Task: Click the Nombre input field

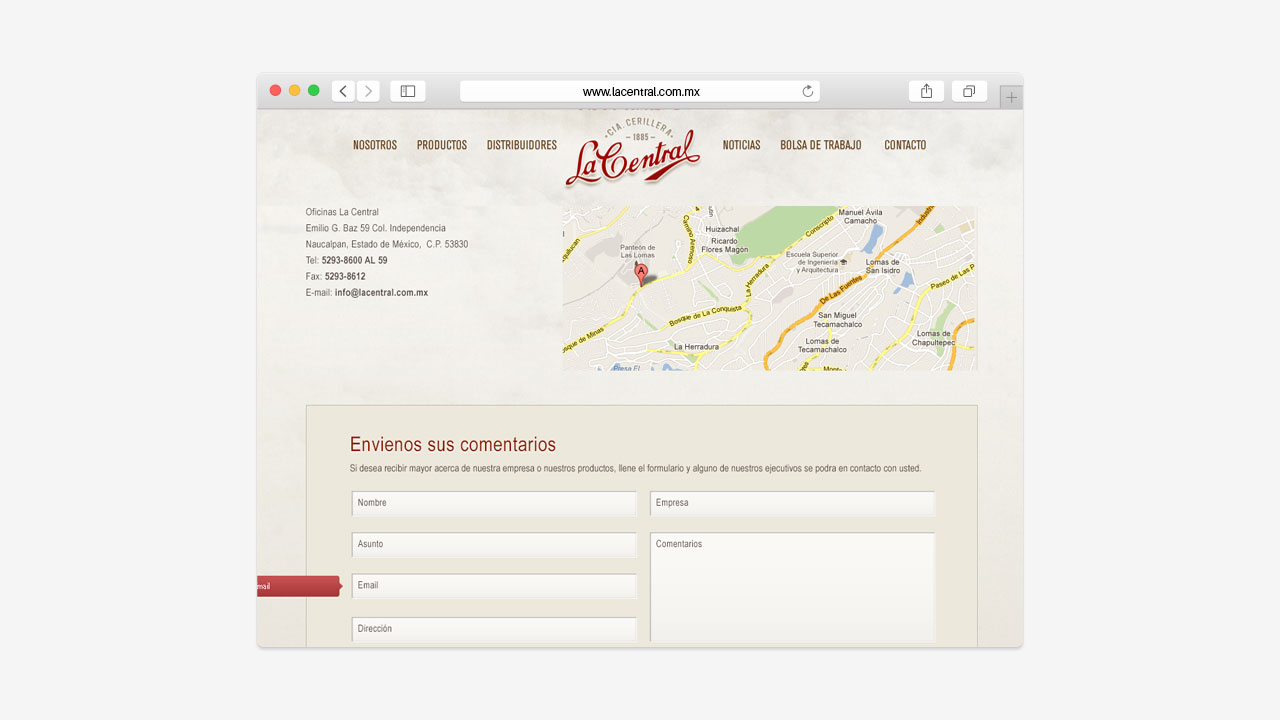Action: 494,503
